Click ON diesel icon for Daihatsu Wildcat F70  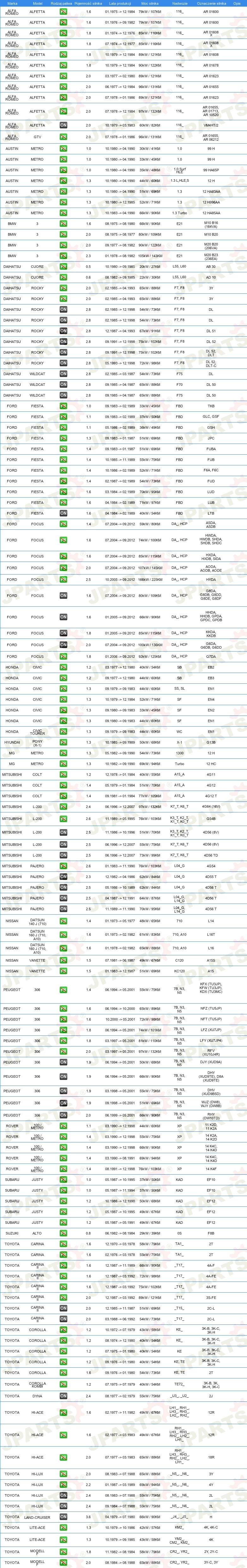pos(63,385)
